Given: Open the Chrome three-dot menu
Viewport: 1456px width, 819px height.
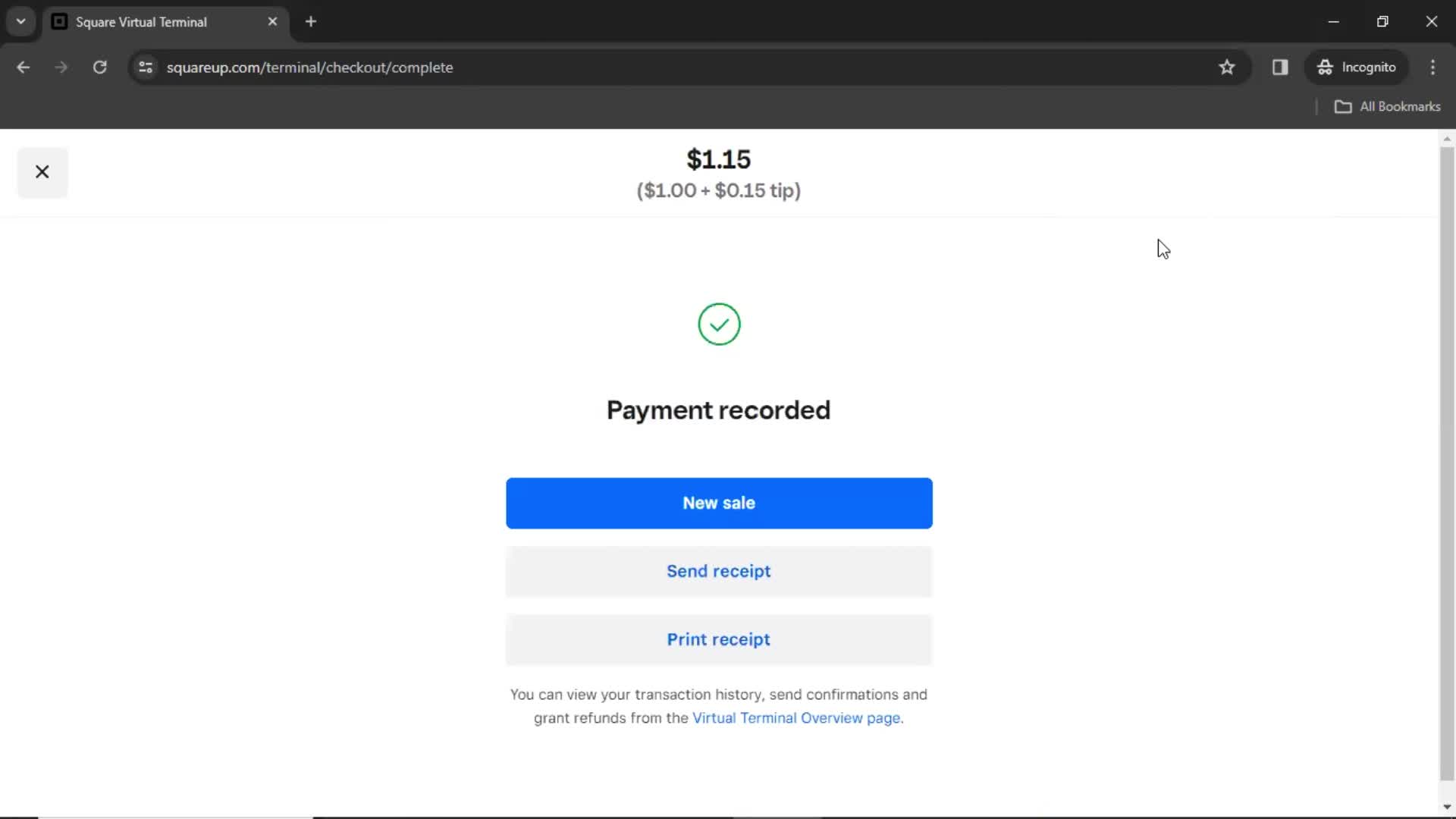Looking at the screenshot, I should (1432, 67).
